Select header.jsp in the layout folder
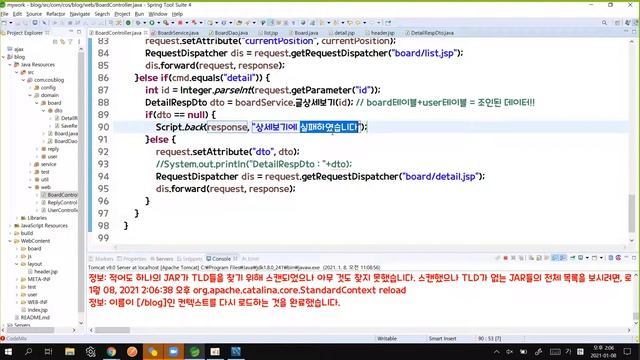The width and height of the screenshot is (640, 360). pyautogui.click(x=43, y=271)
